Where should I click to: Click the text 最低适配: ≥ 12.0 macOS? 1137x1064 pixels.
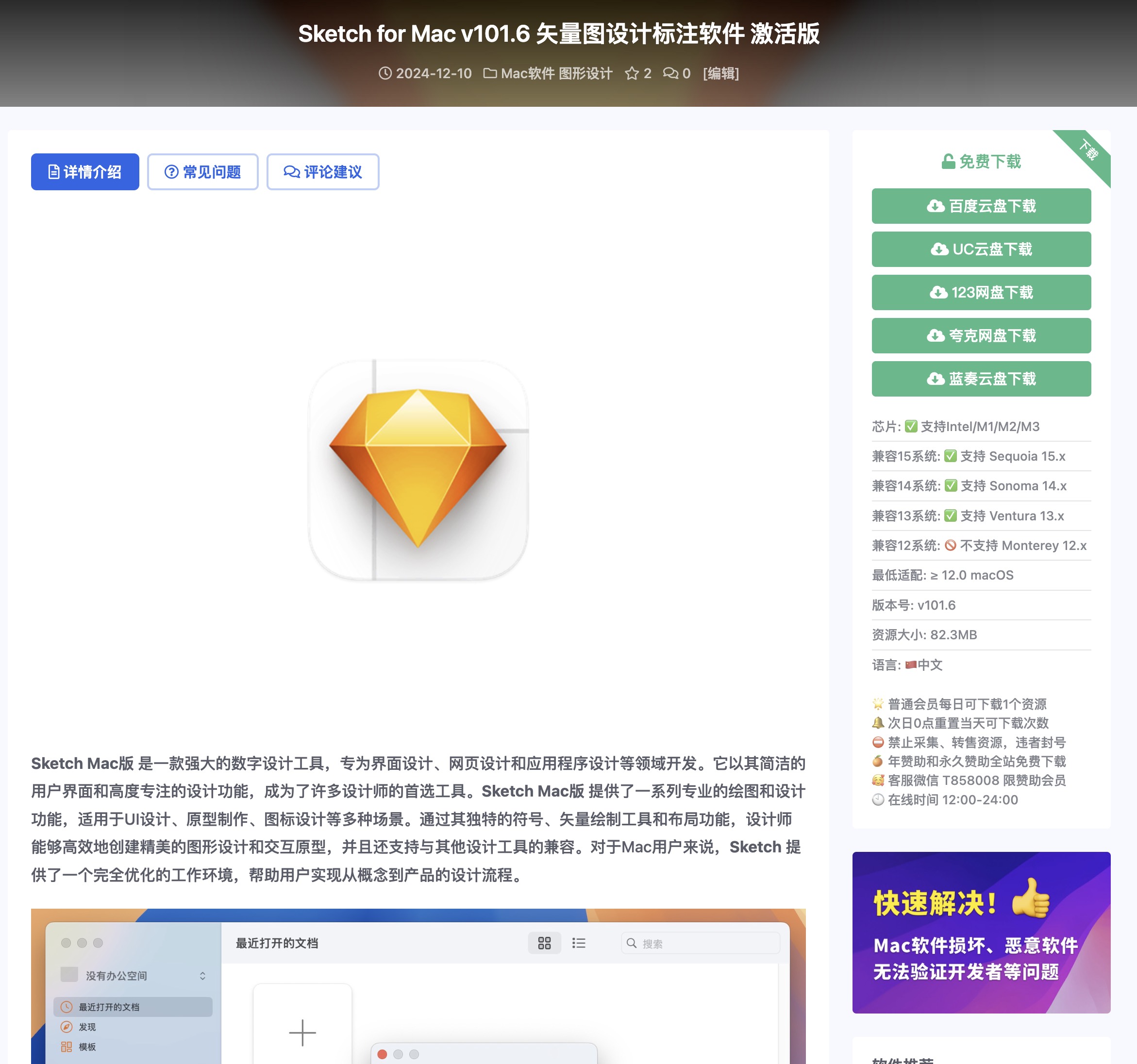942,575
